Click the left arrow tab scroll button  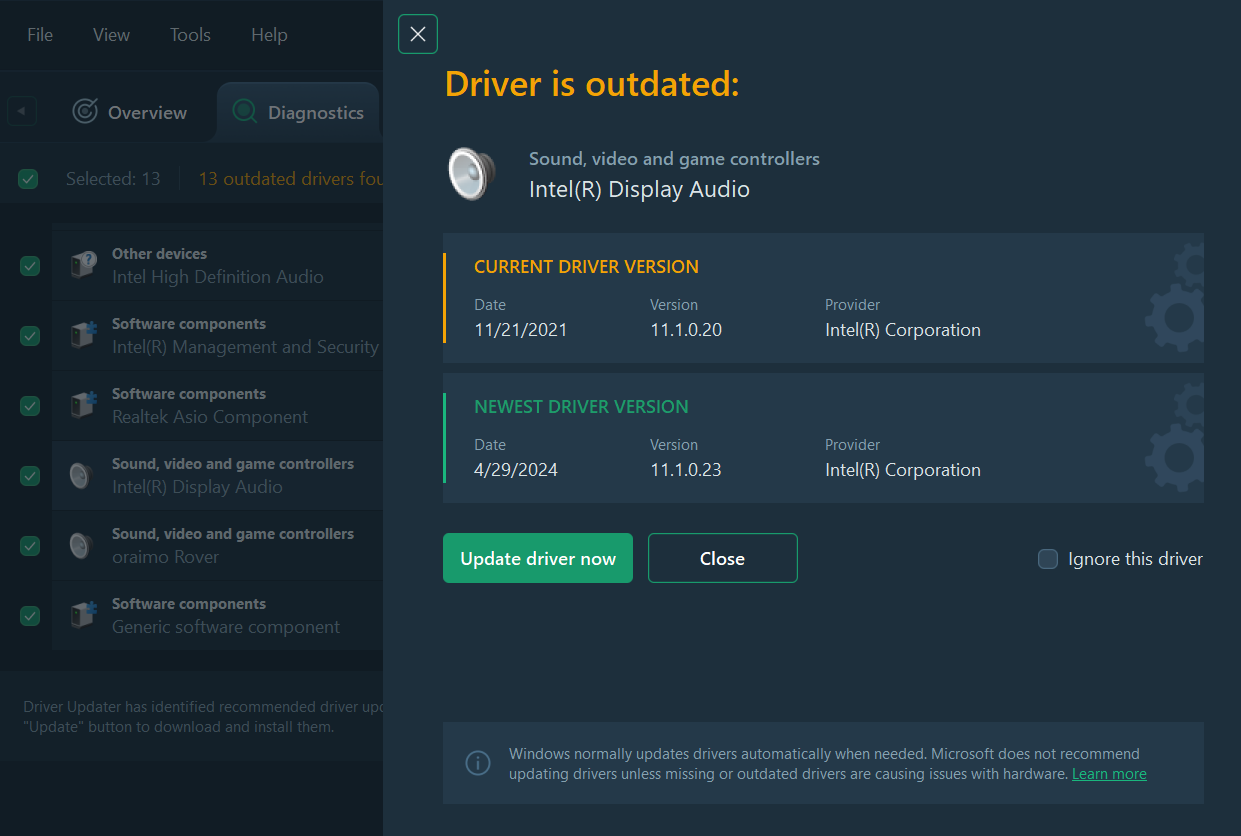(x=22, y=111)
